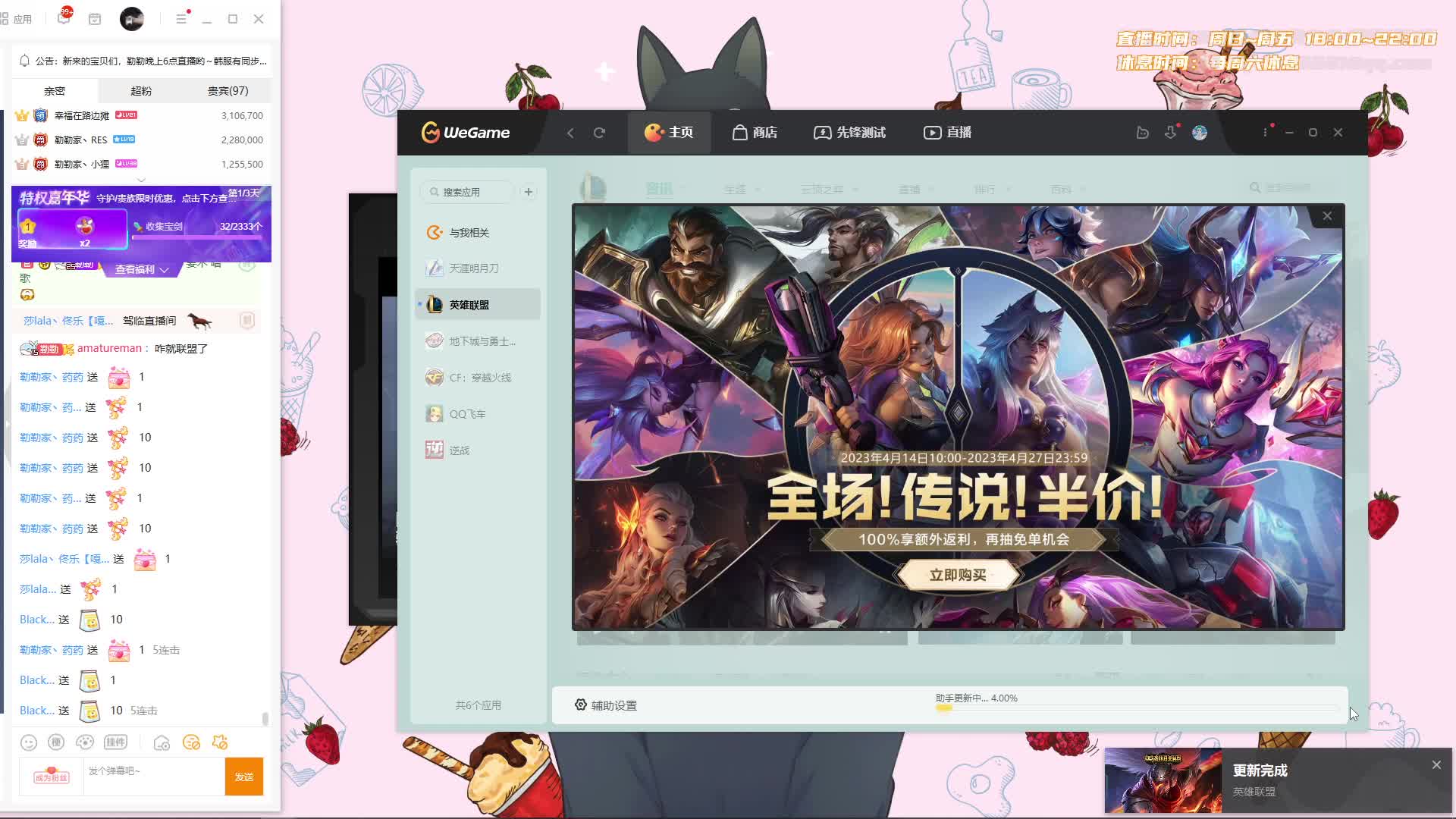
Task: Open the messages icon with 99+ badge
Action: point(64,17)
